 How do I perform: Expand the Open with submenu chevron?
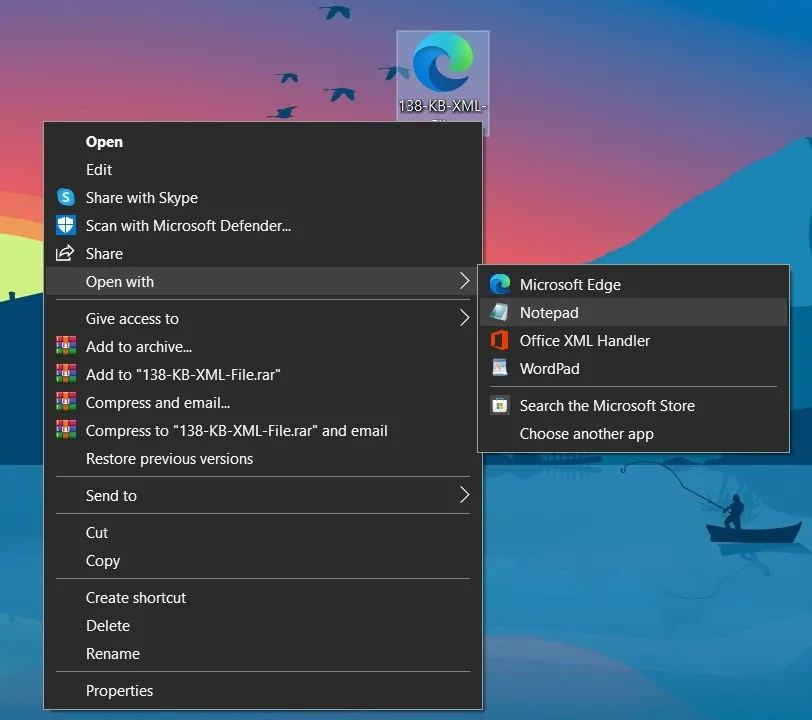(464, 281)
